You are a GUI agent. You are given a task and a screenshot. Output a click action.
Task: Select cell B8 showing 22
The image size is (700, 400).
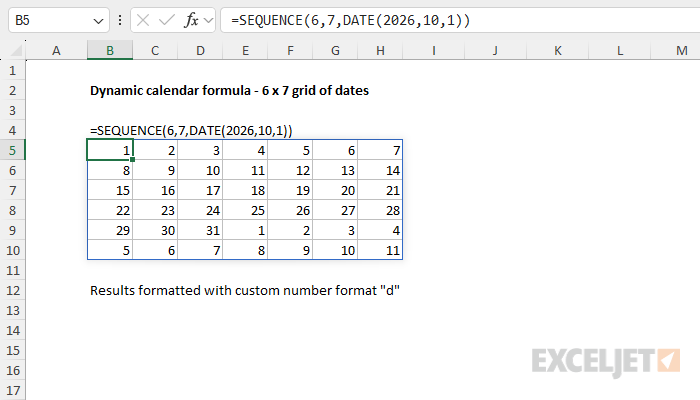pyautogui.click(x=110, y=210)
